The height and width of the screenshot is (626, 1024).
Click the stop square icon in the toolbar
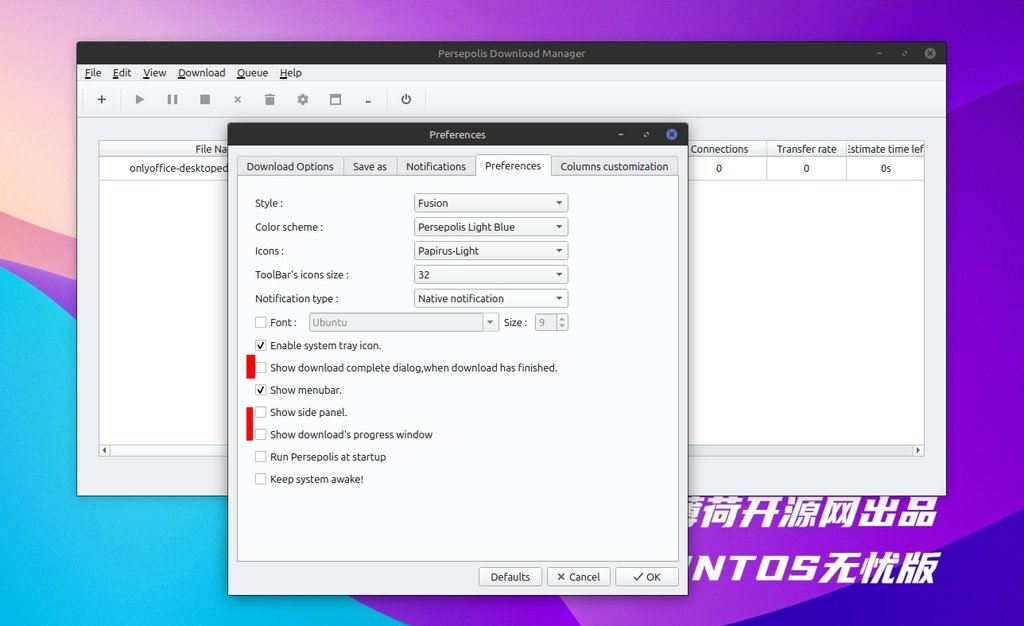click(x=205, y=99)
